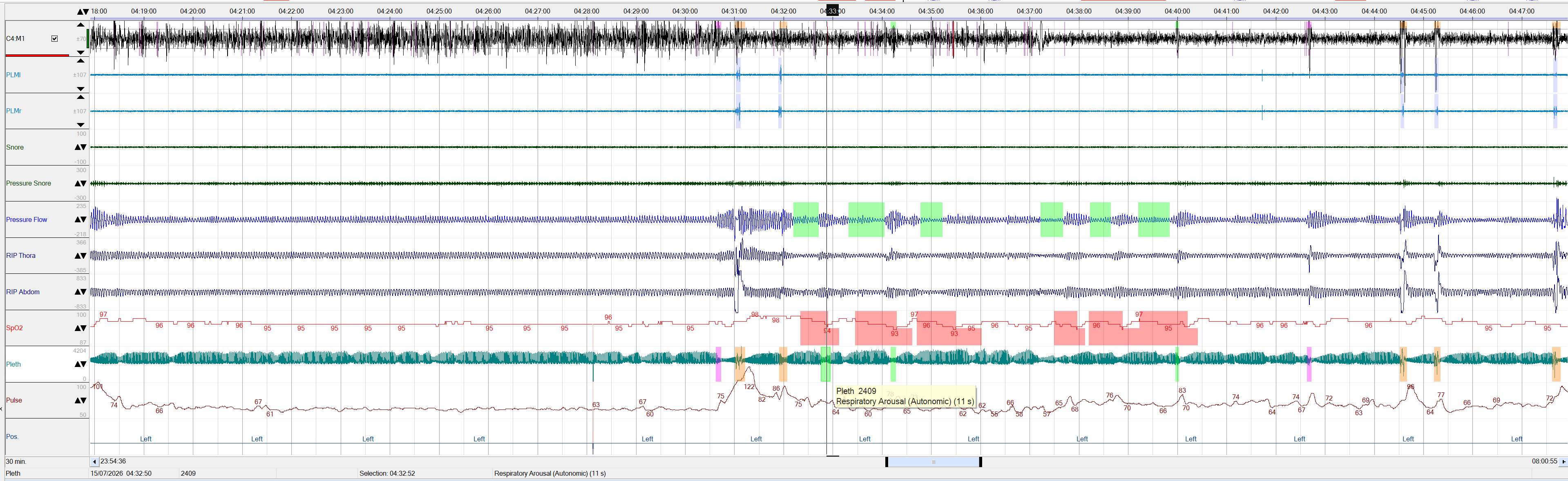Select the orange Pleth marker at 04:32:00
Screen dimensions: 1568x481
point(783,364)
